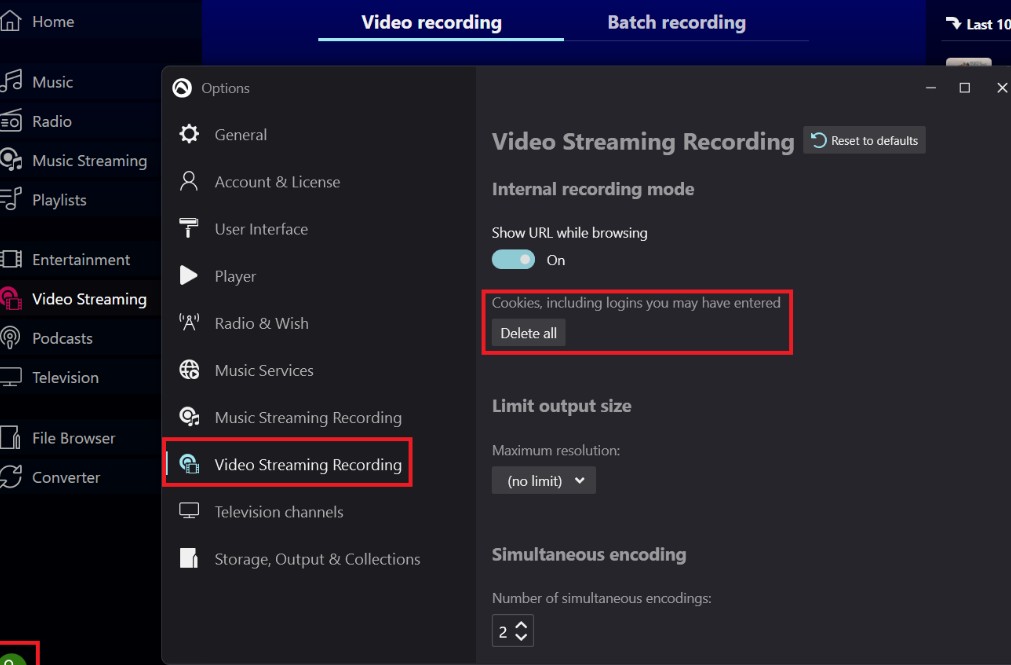
Task: Click the Television channels monitor icon
Action: [x=189, y=511]
